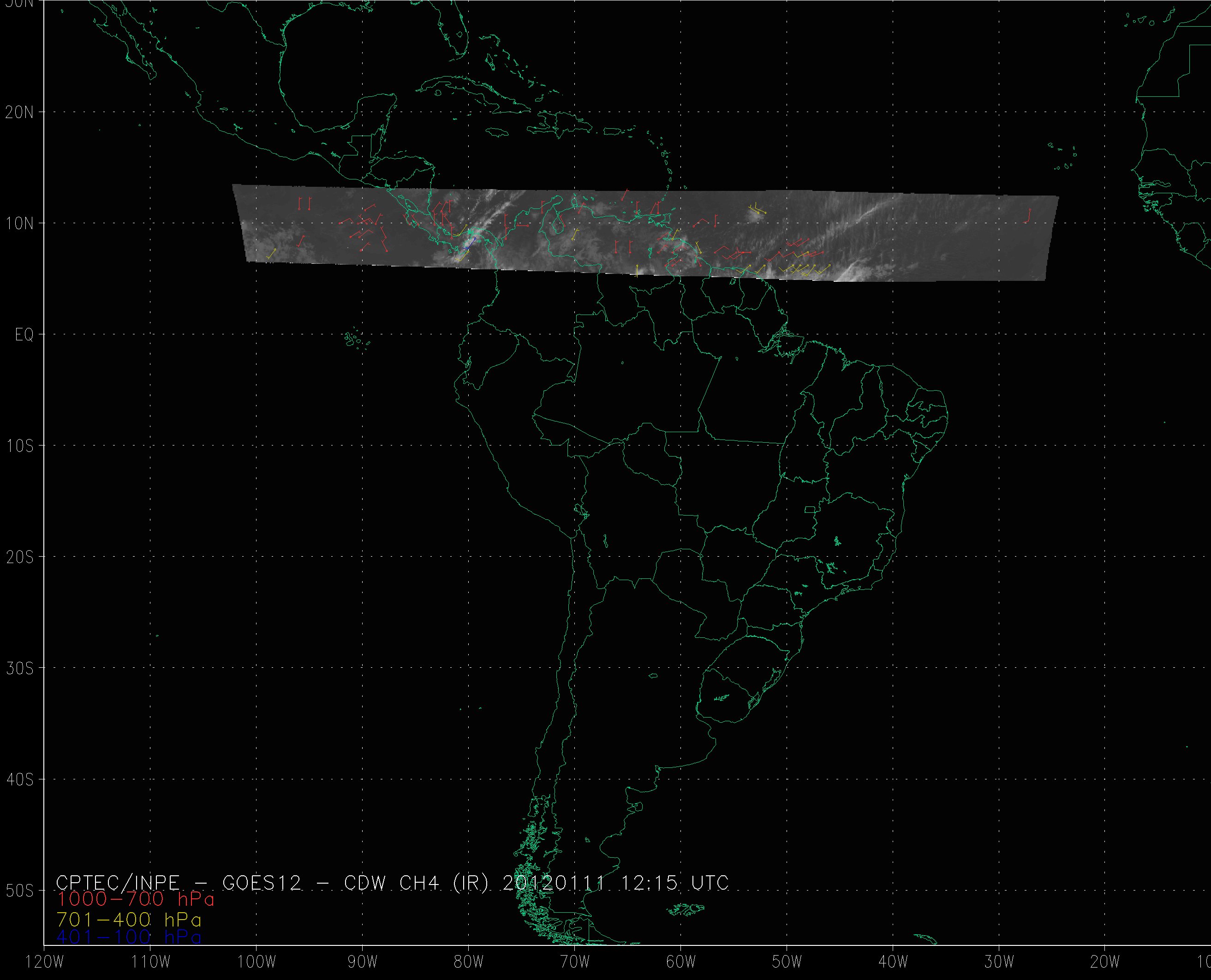This screenshot has height=980, width=1211.
Task: Click the 10N latitude axis label
Action: point(20,224)
